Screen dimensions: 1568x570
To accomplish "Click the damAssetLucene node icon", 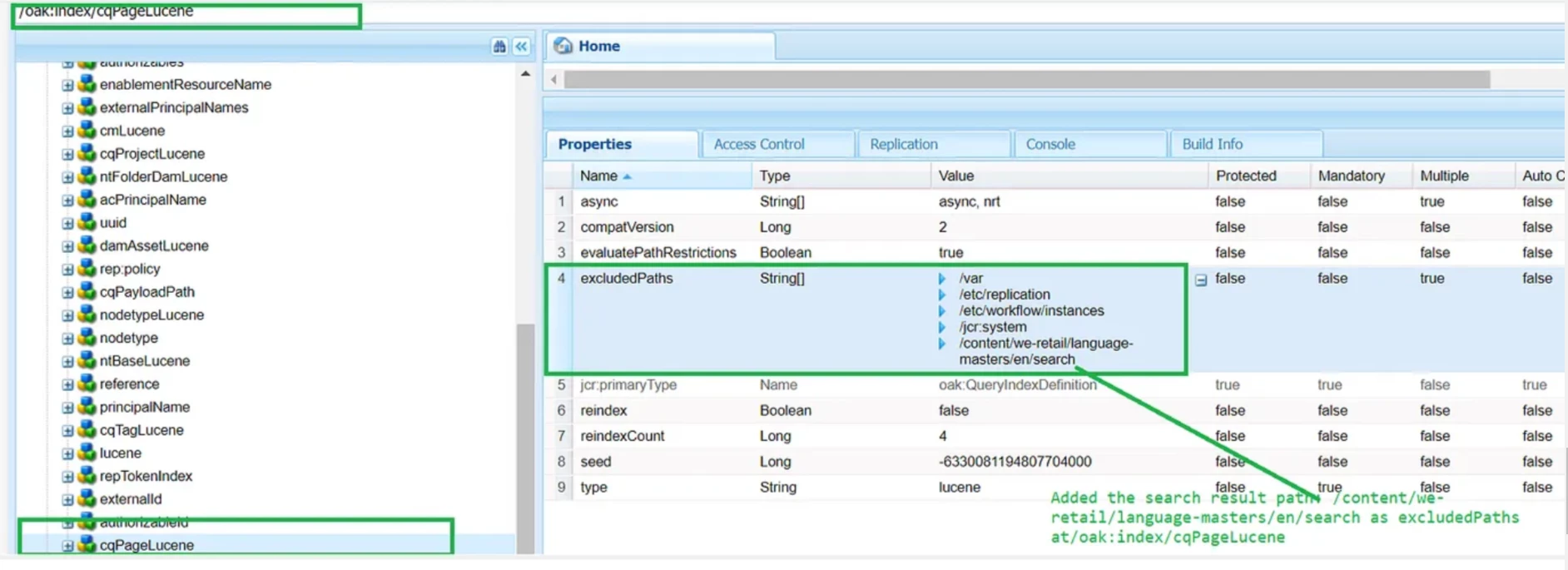I will coord(87,245).
